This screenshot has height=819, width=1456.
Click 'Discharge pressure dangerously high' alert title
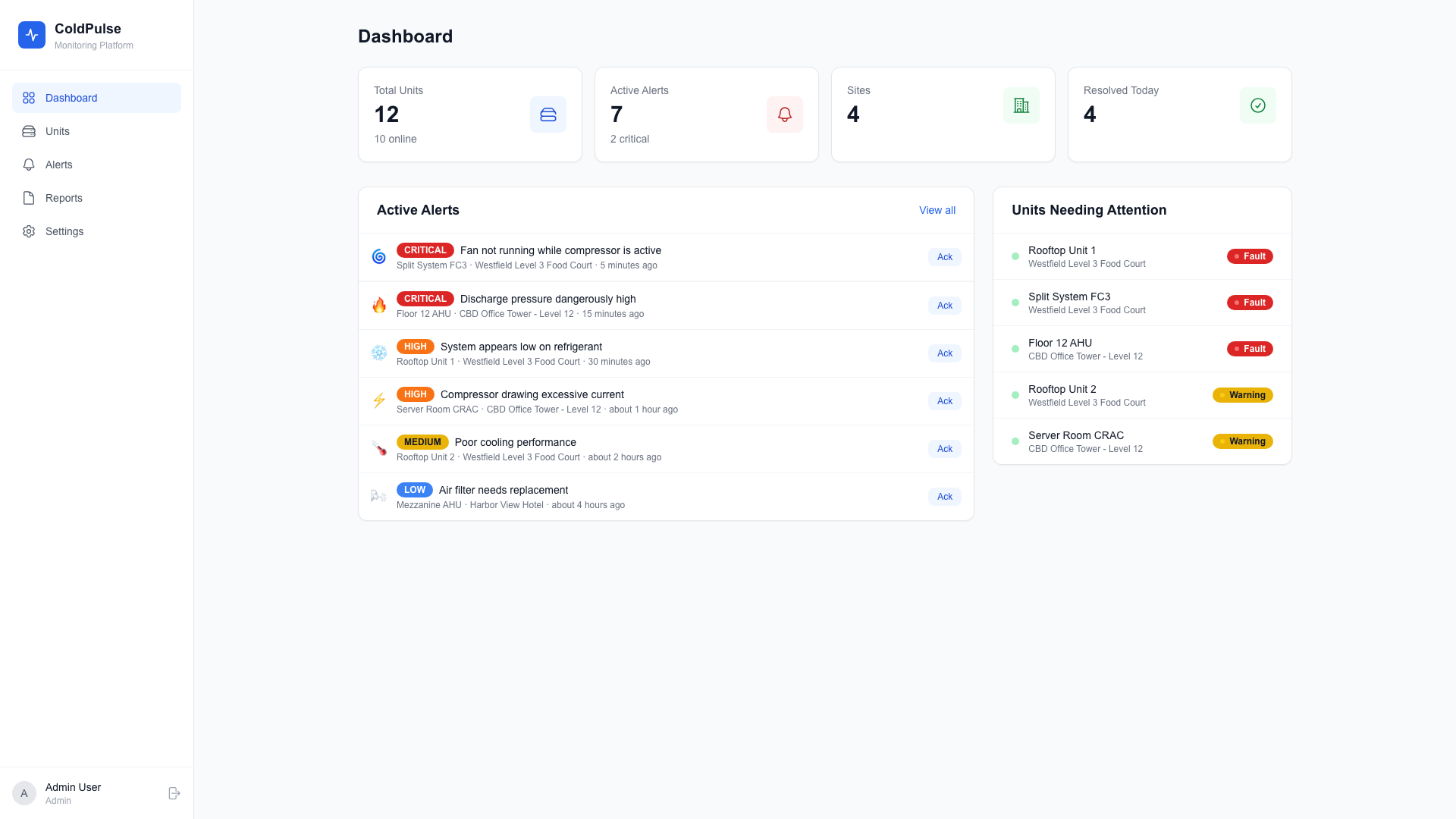click(x=548, y=299)
